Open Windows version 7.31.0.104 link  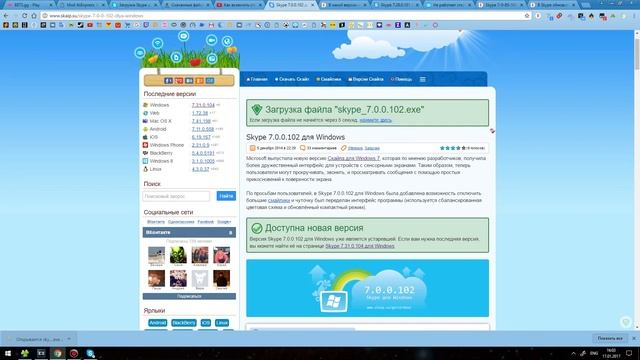[x=203, y=105]
